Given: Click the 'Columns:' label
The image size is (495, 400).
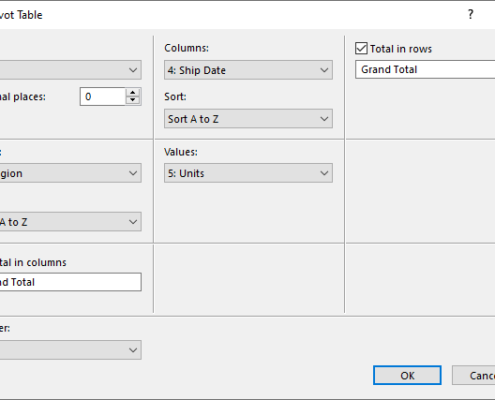Looking at the screenshot, I should (x=186, y=48).
